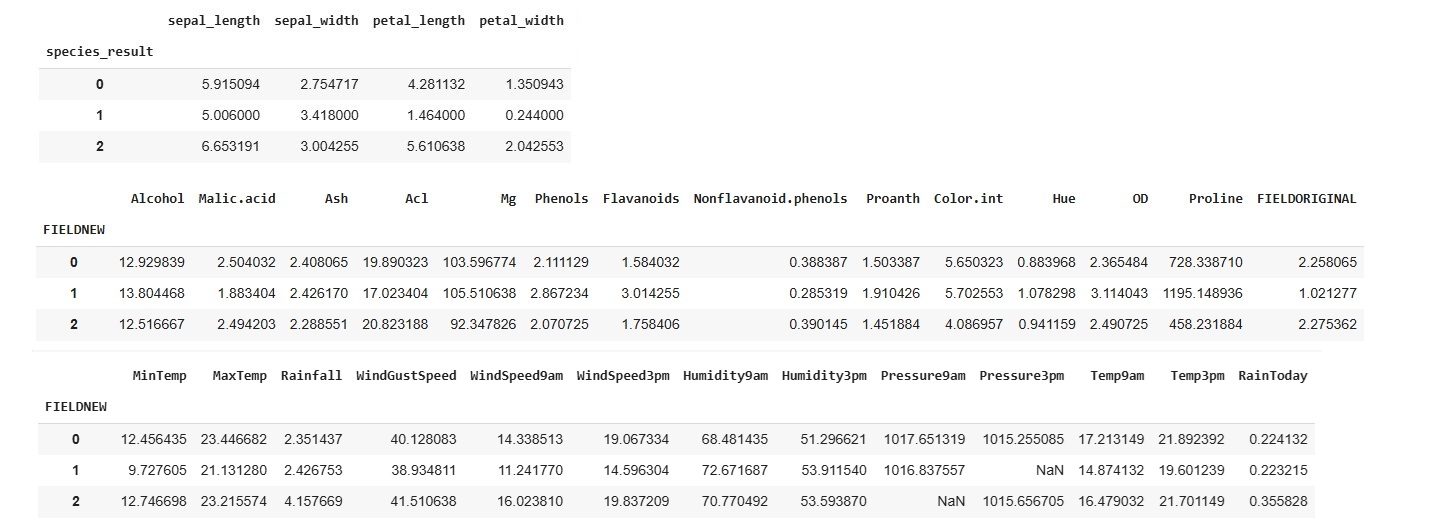
Task: Click the FIELDORIGINAL column header
Action: pyautogui.click(x=1306, y=198)
